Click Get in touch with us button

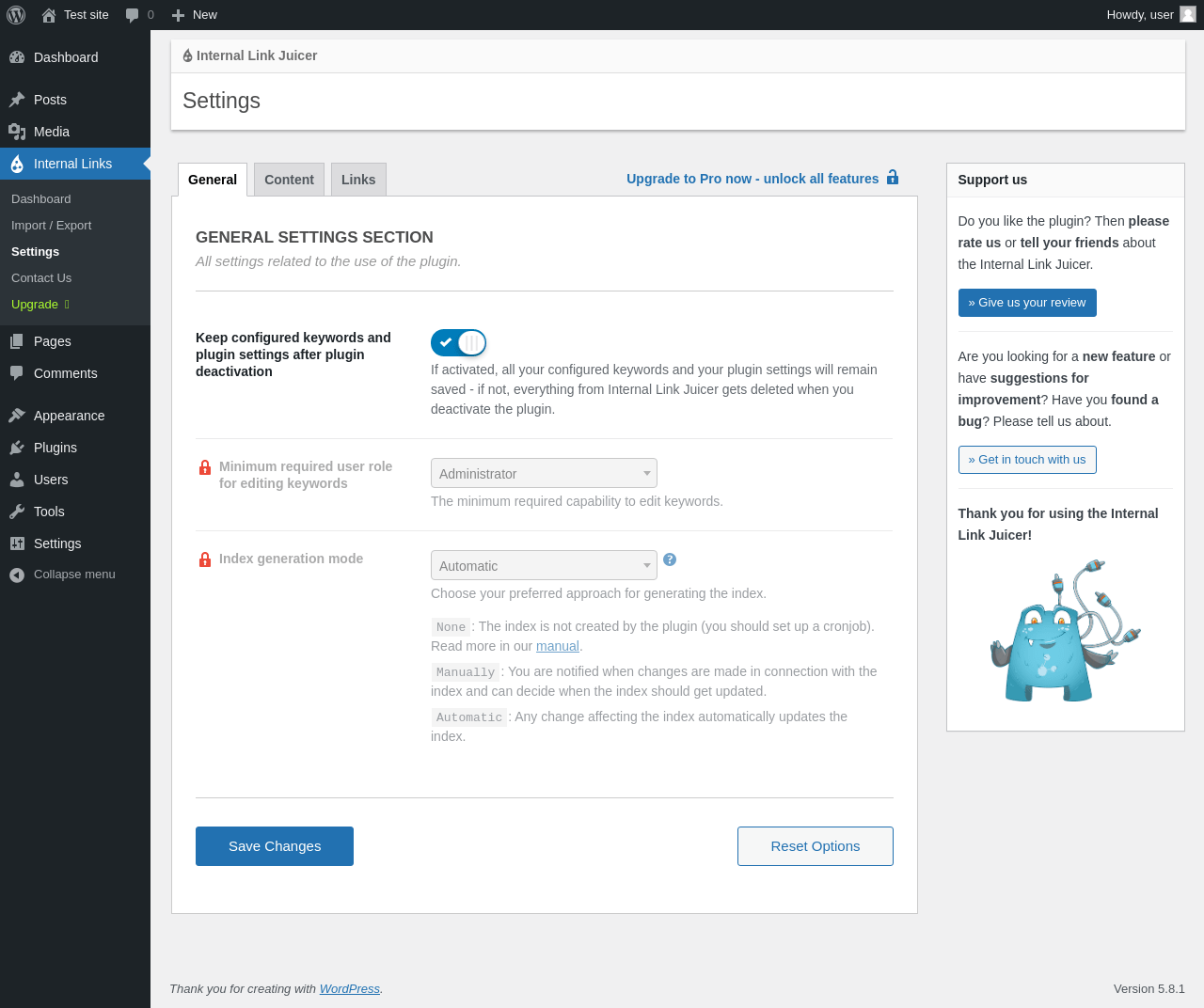click(1027, 460)
